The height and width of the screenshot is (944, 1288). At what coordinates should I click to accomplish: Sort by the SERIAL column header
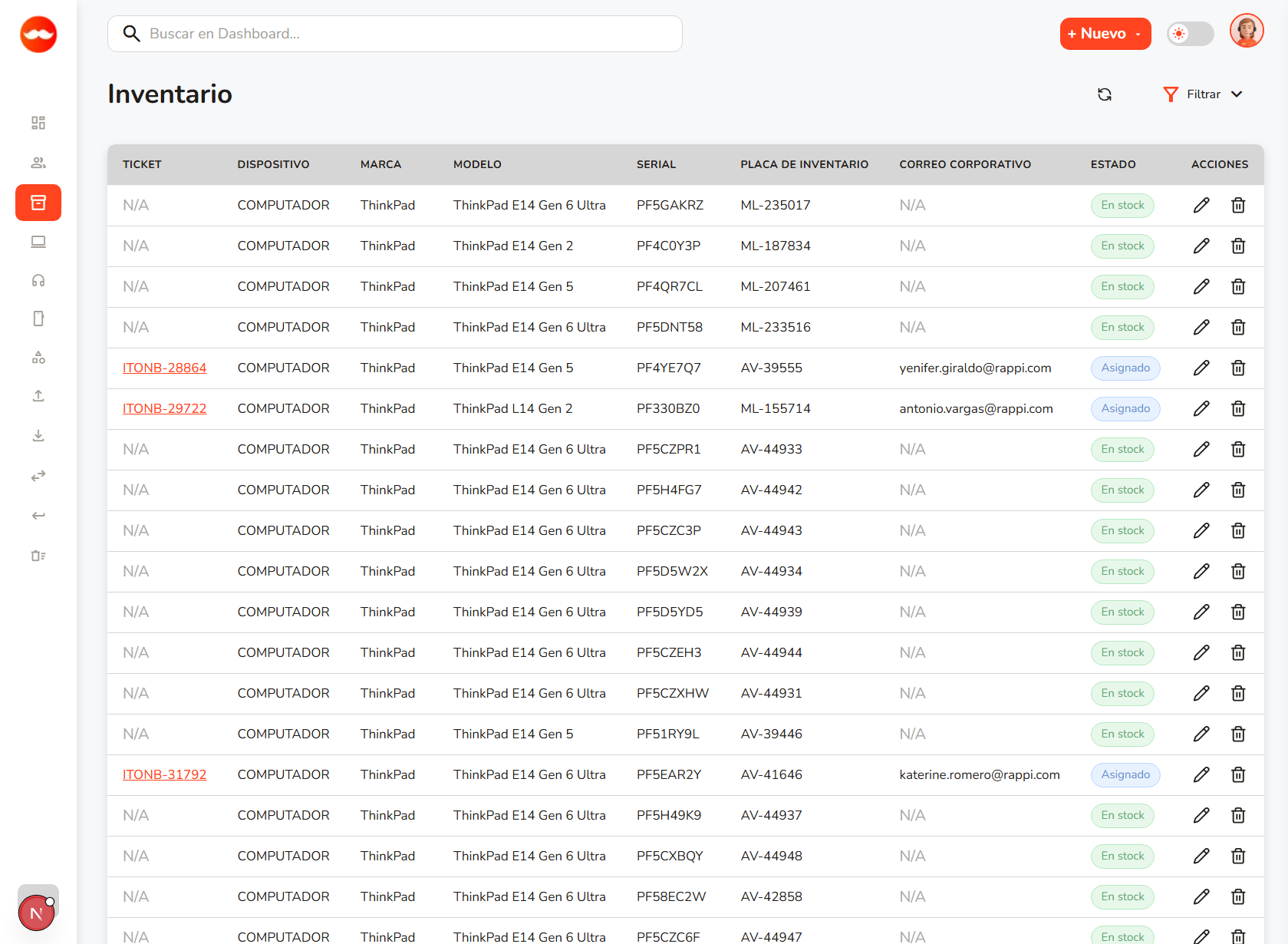(x=656, y=164)
